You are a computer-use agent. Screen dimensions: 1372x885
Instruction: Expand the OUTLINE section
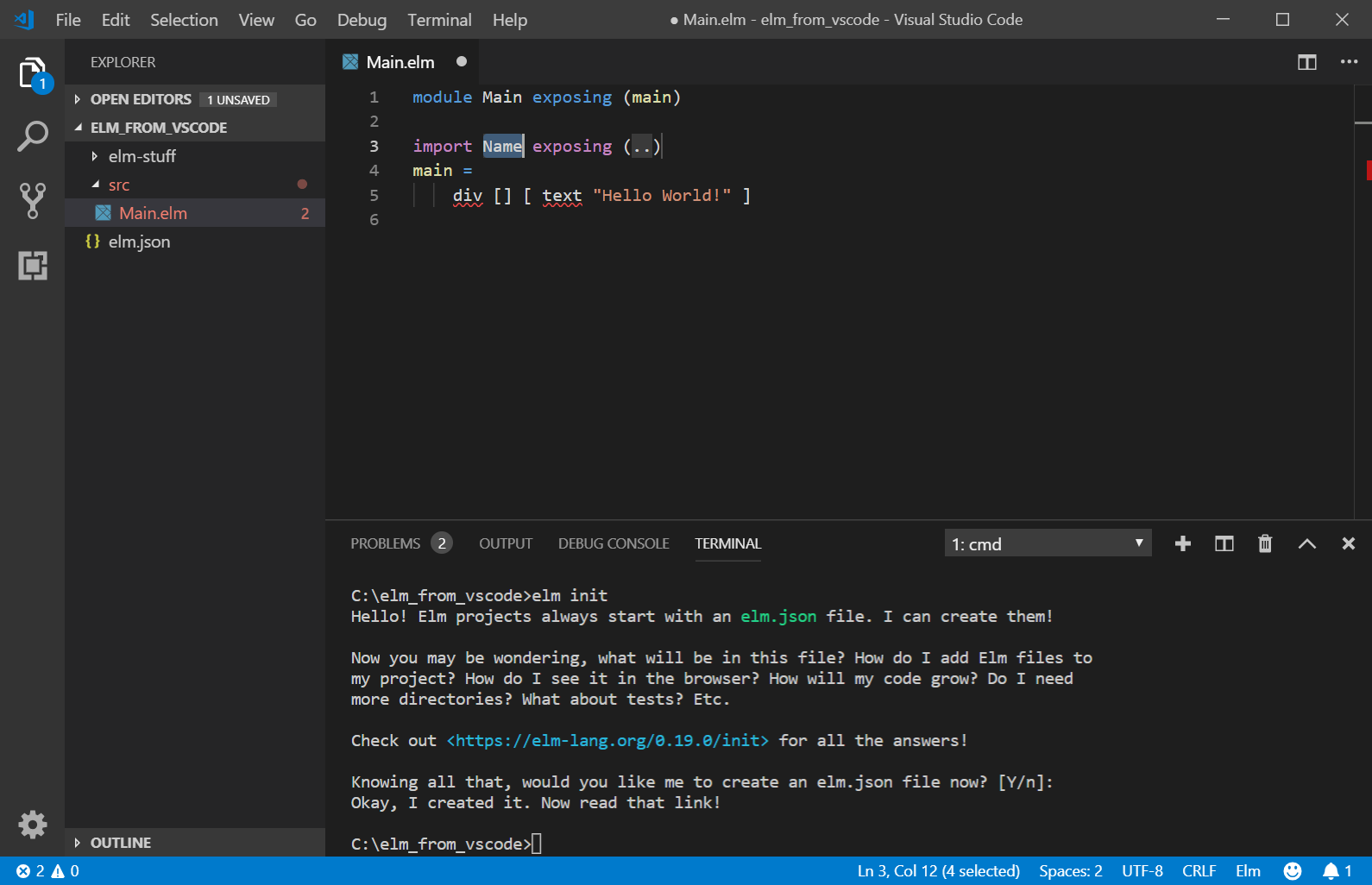coord(120,843)
